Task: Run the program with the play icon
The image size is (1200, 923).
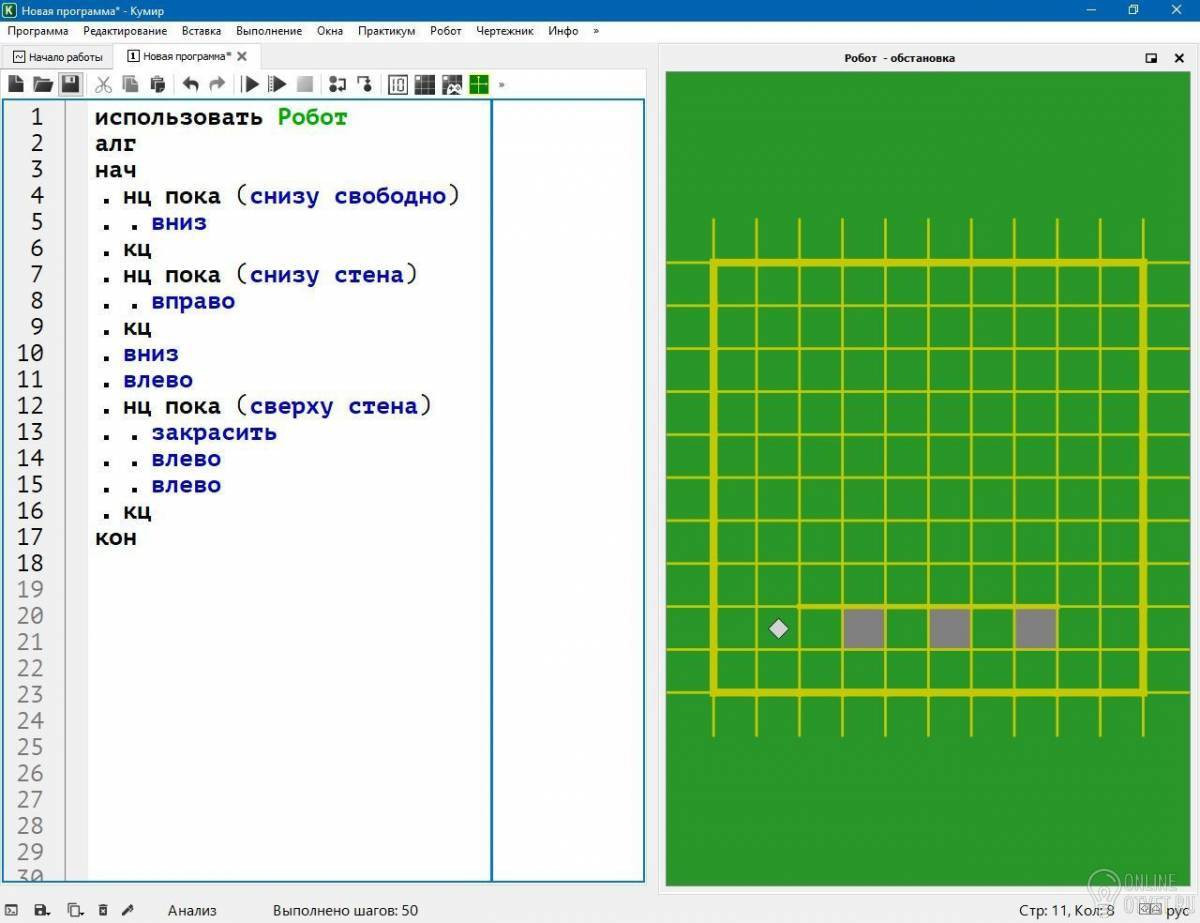Action: coord(251,85)
